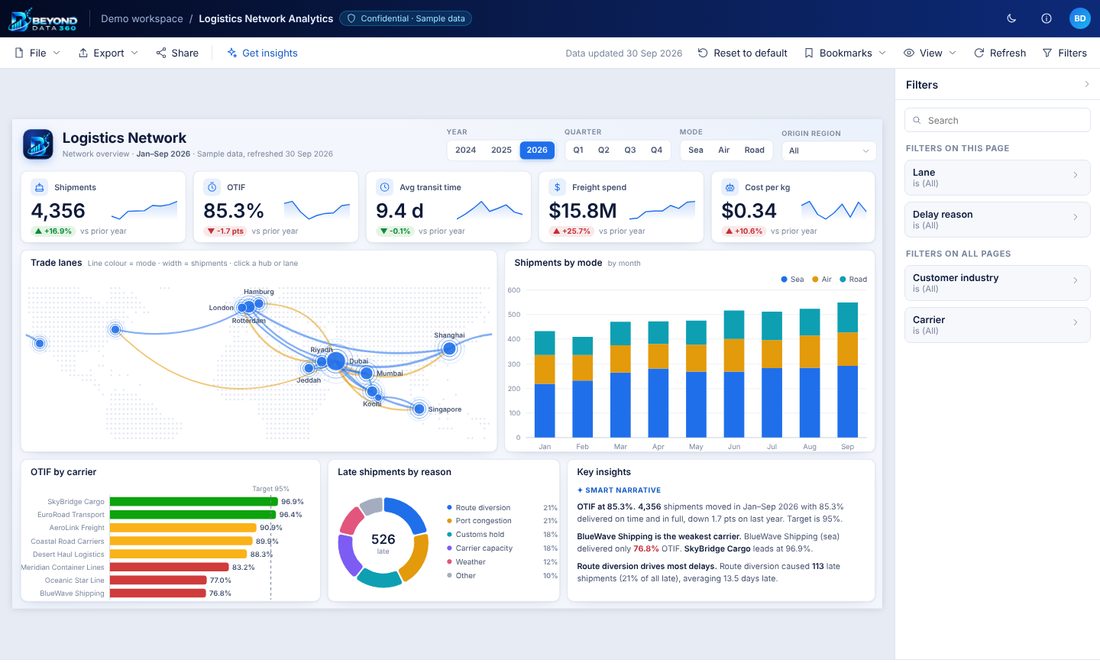Open Demo workspace breadcrumb

click(142, 19)
